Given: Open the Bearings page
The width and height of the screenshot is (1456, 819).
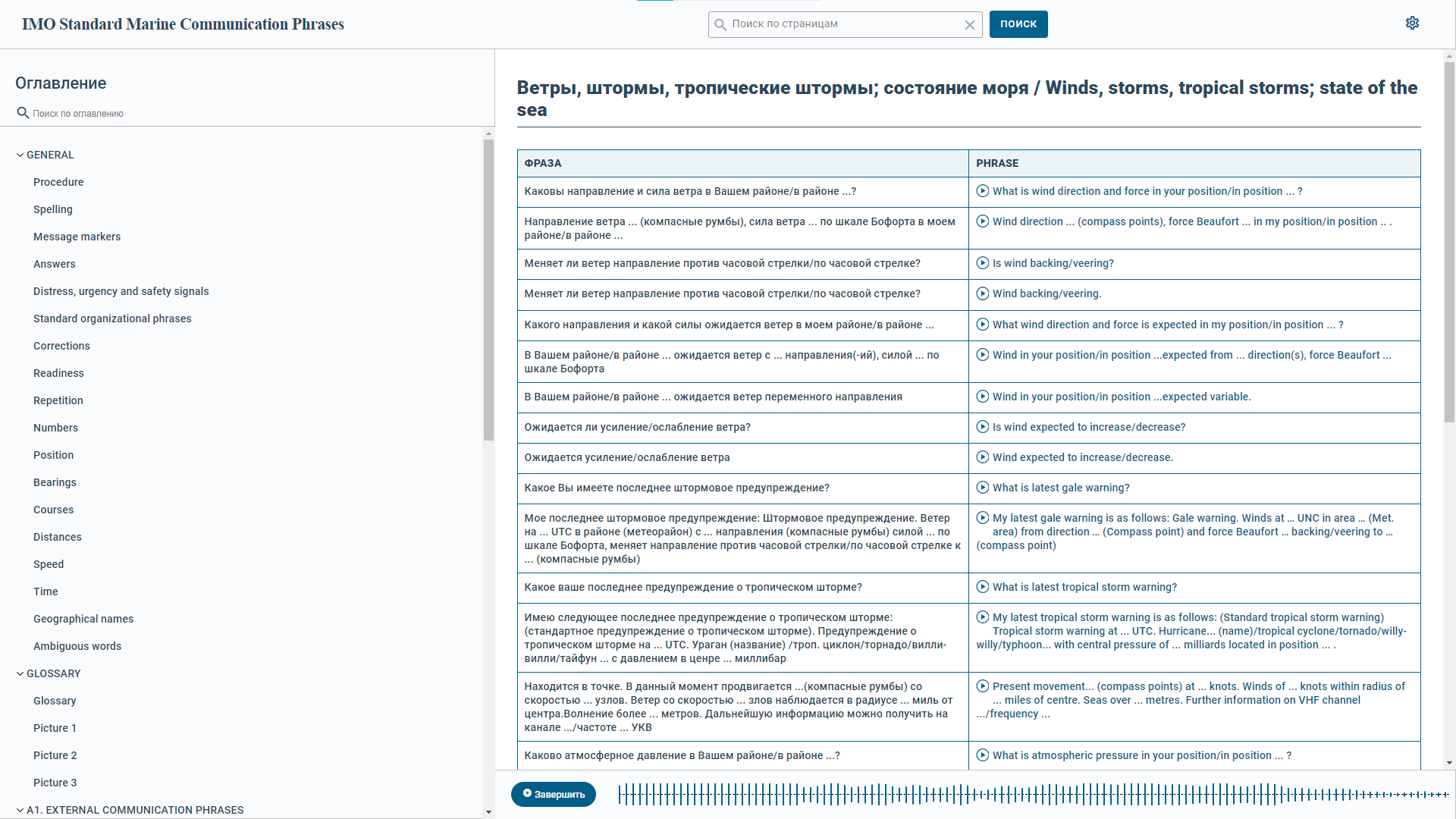Looking at the screenshot, I should click(x=55, y=482).
